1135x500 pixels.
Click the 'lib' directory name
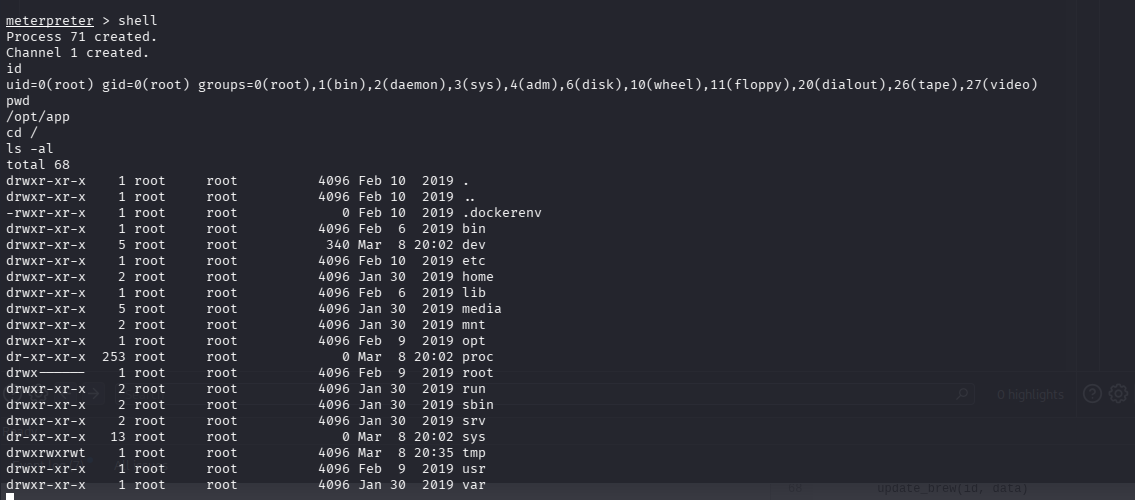pos(474,292)
